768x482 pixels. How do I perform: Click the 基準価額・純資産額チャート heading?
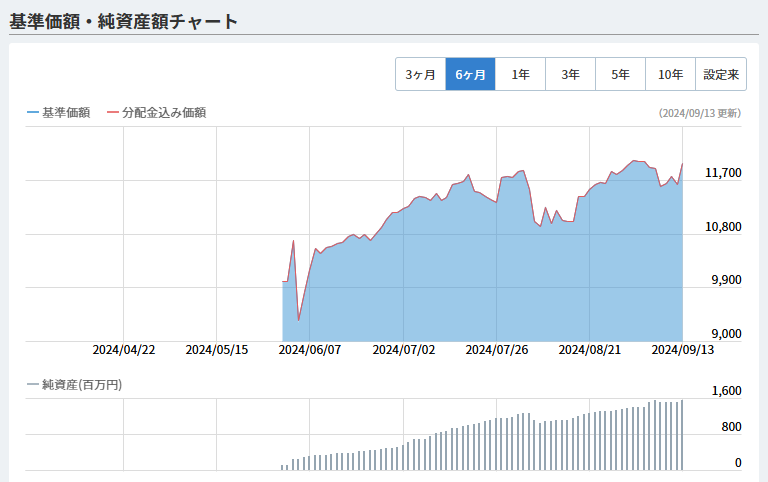(x=123, y=22)
